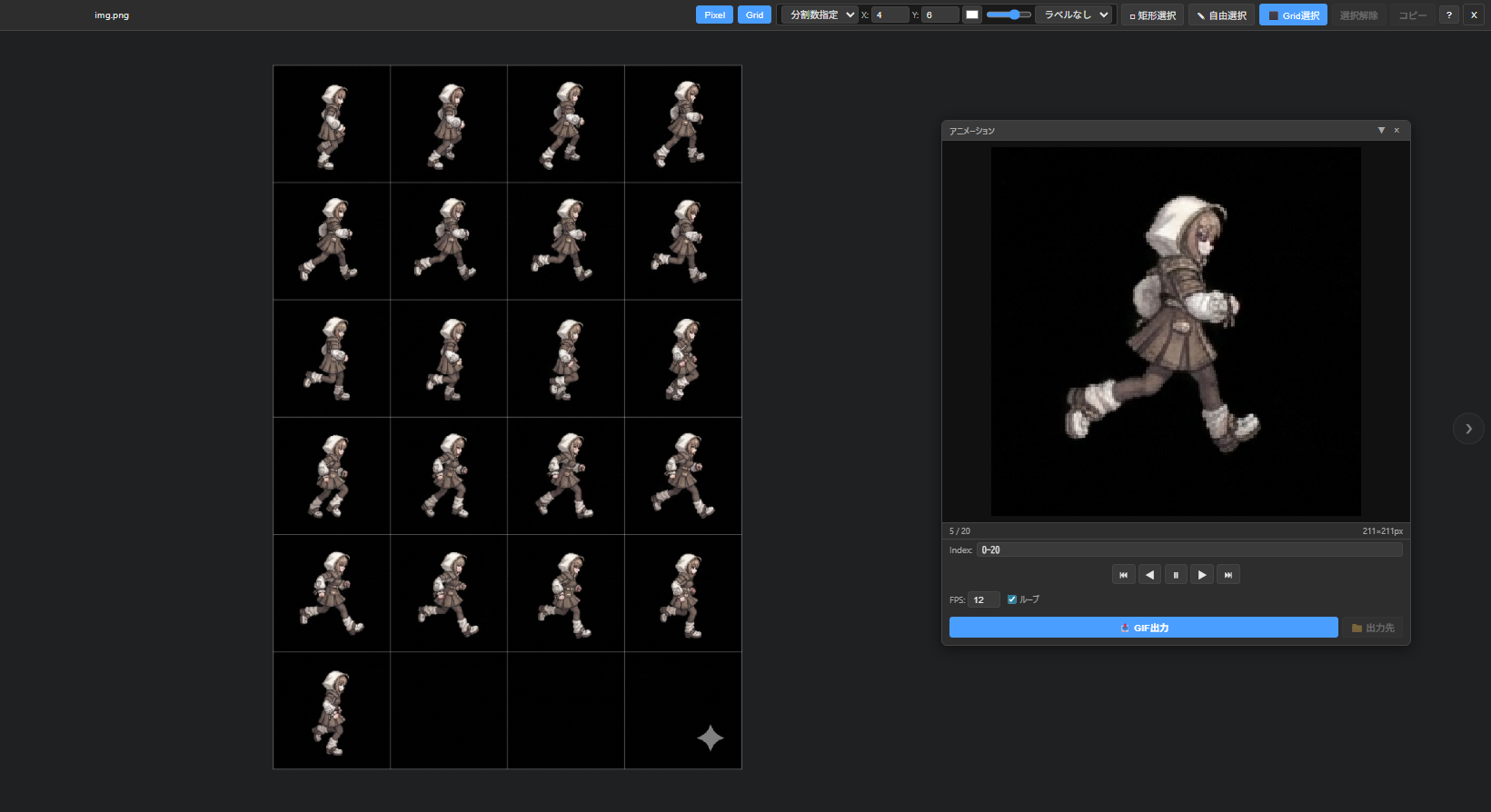
Task: Select the fourth sprite cell in row one
Action: [x=683, y=124]
